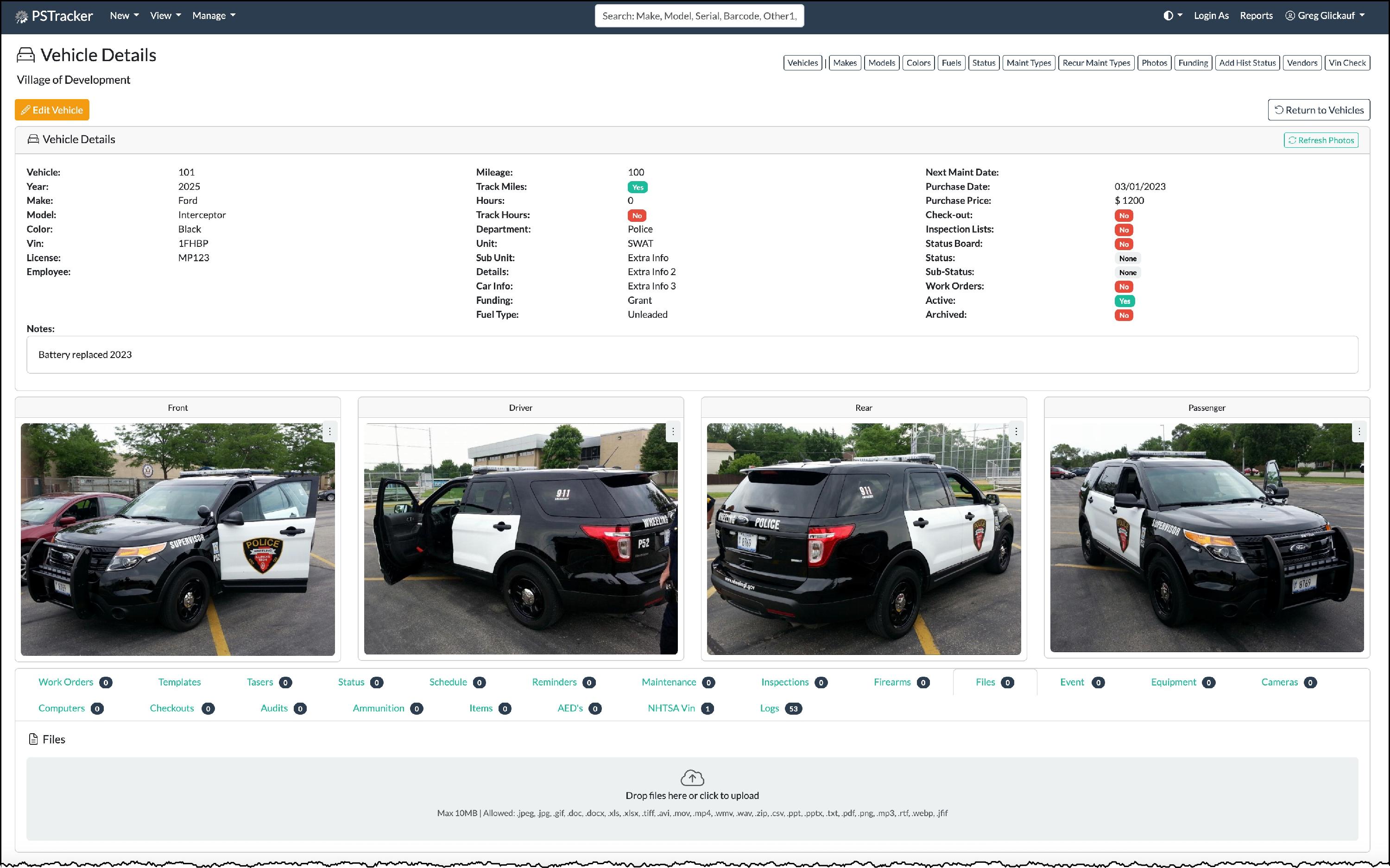Open Passenger photo three-dot menu
The width and height of the screenshot is (1390, 868).
(x=1358, y=431)
